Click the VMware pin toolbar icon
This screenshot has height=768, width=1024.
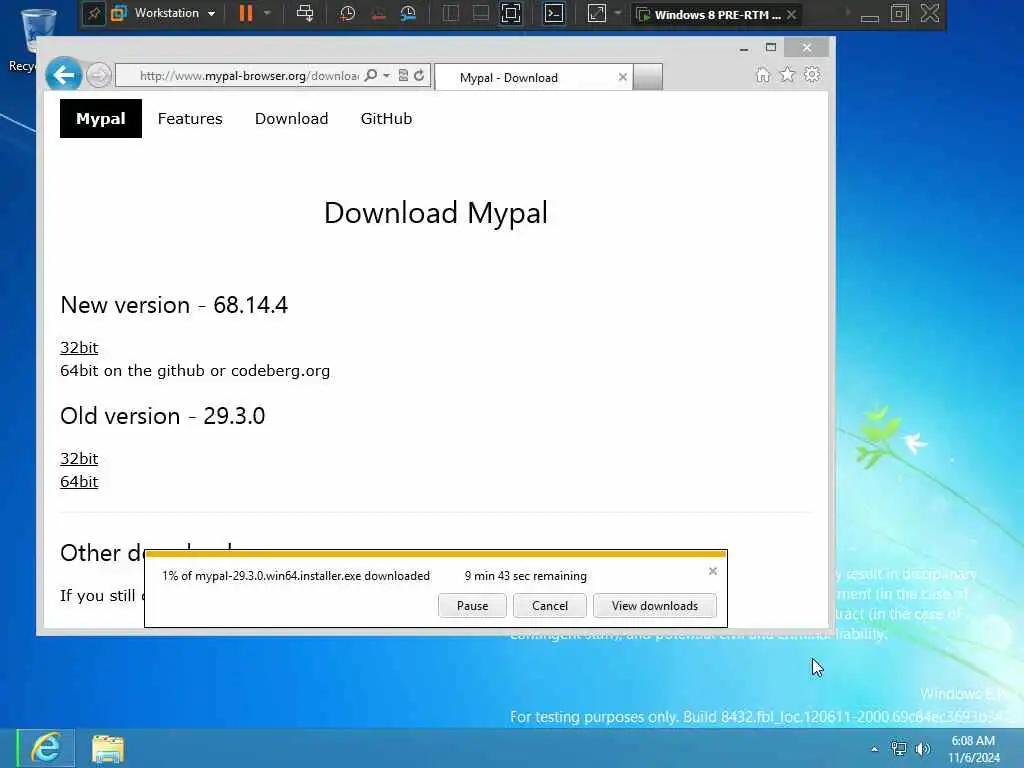(x=93, y=14)
